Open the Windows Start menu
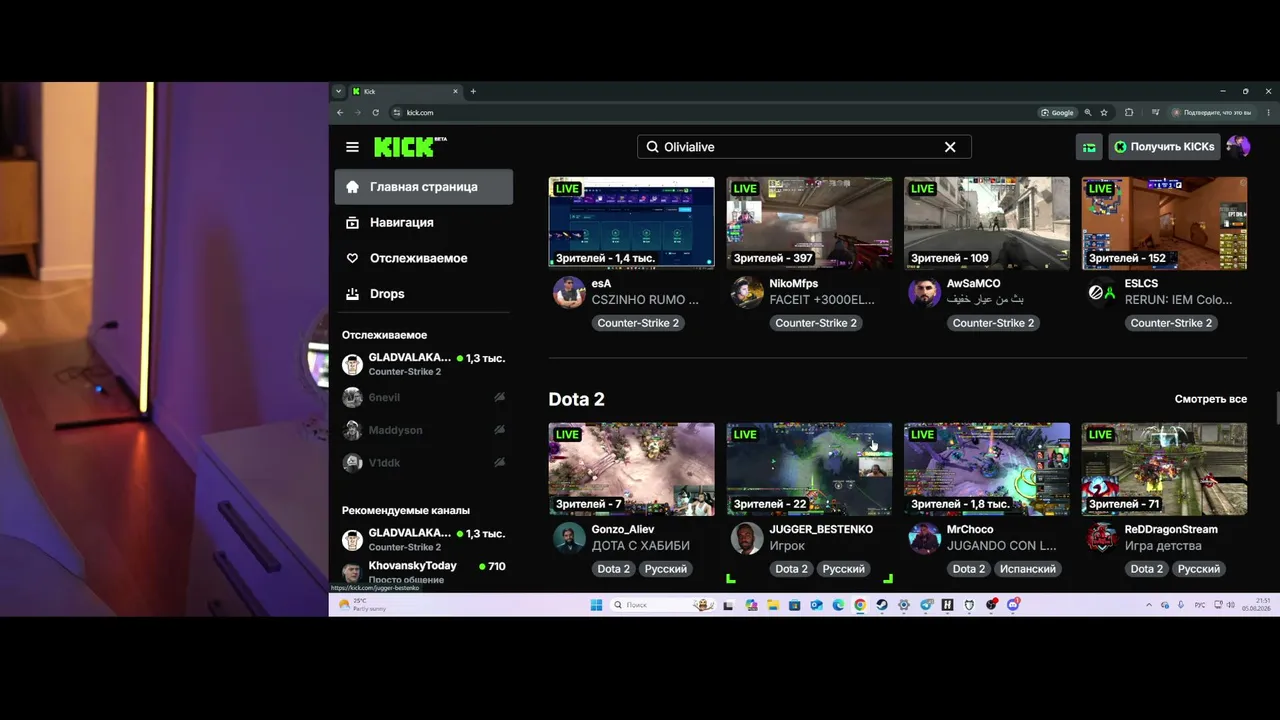The height and width of the screenshot is (720, 1280). coord(596,605)
